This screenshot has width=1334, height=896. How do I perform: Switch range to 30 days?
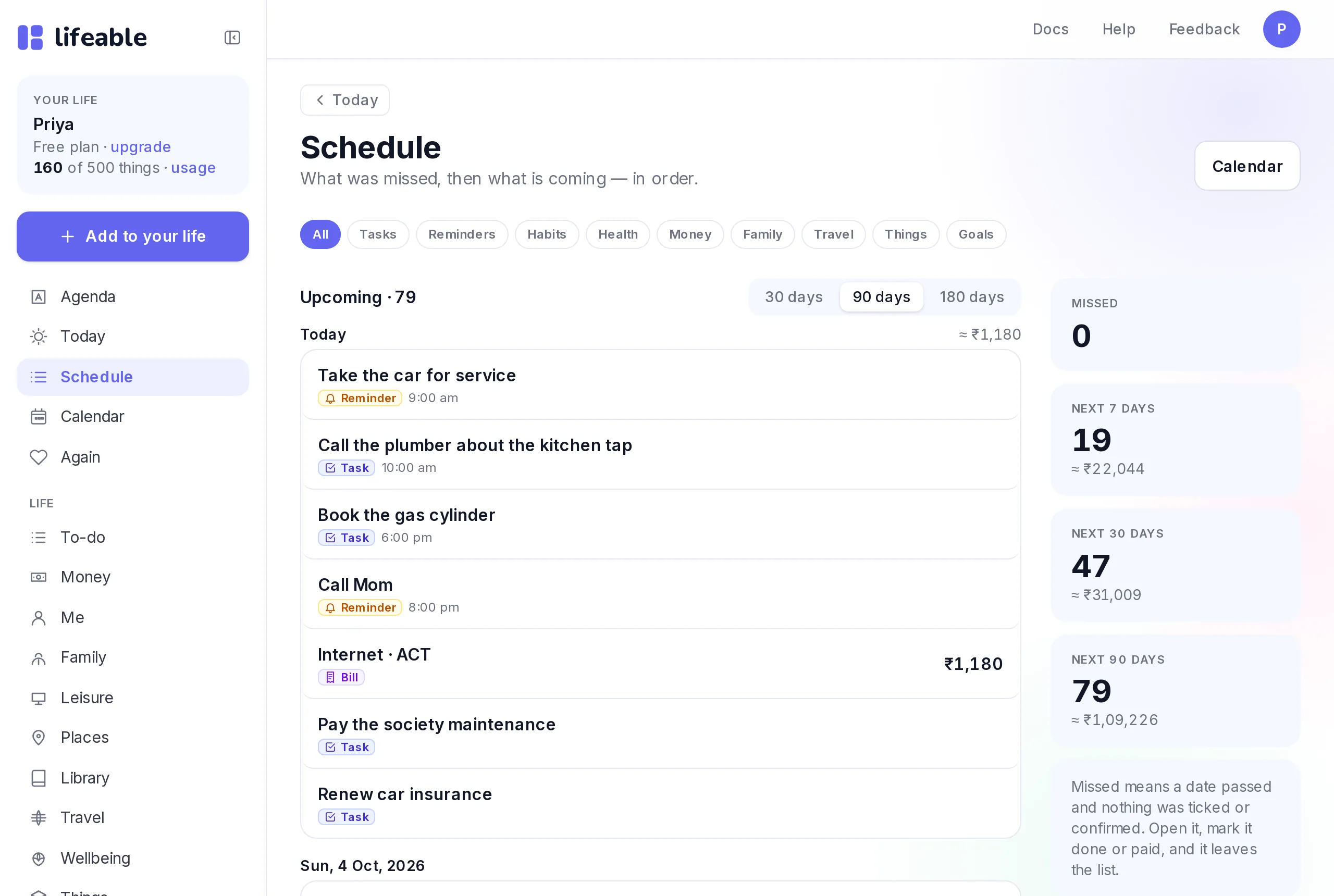pyautogui.click(x=793, y=297)
